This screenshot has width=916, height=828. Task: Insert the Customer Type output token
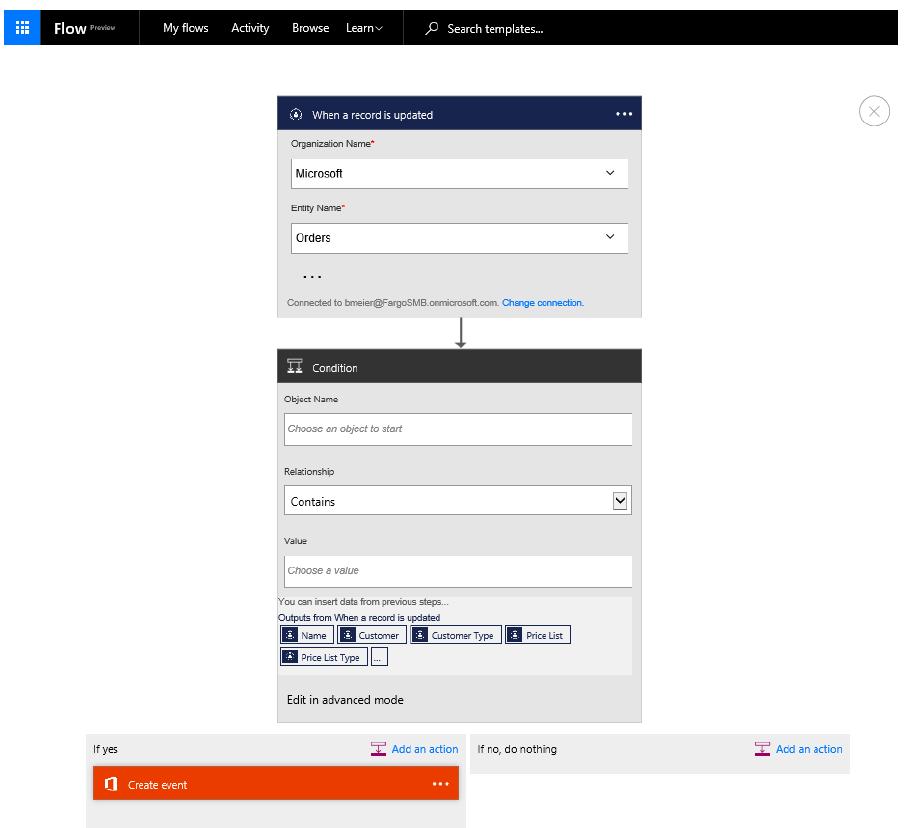[456, 635]
